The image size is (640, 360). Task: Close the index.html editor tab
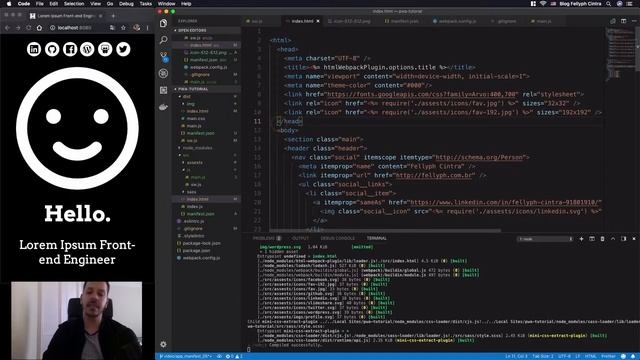coord(318,21)
